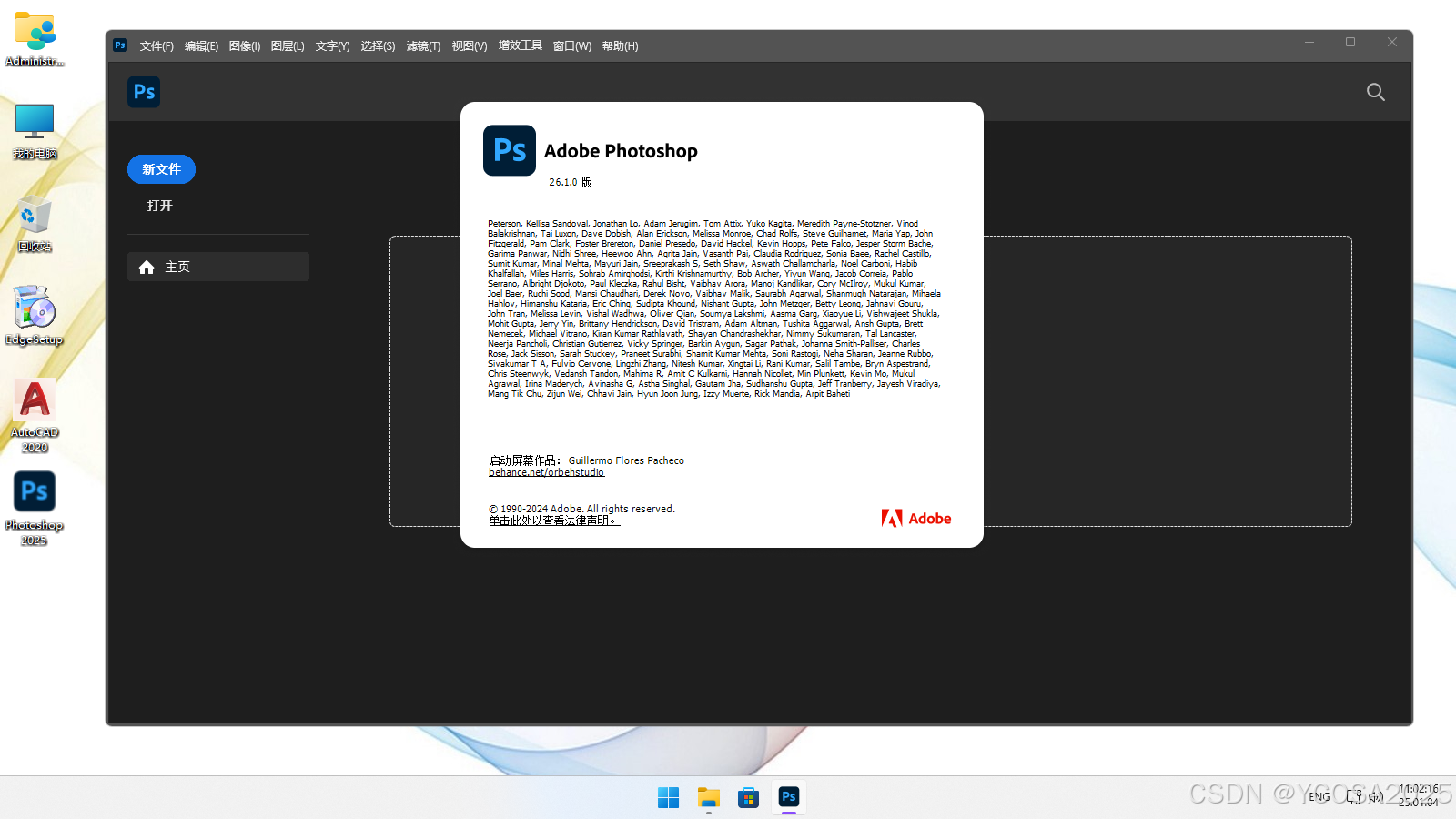Open the 增效工具 menu
The image size is (1456, 819).
521,45
